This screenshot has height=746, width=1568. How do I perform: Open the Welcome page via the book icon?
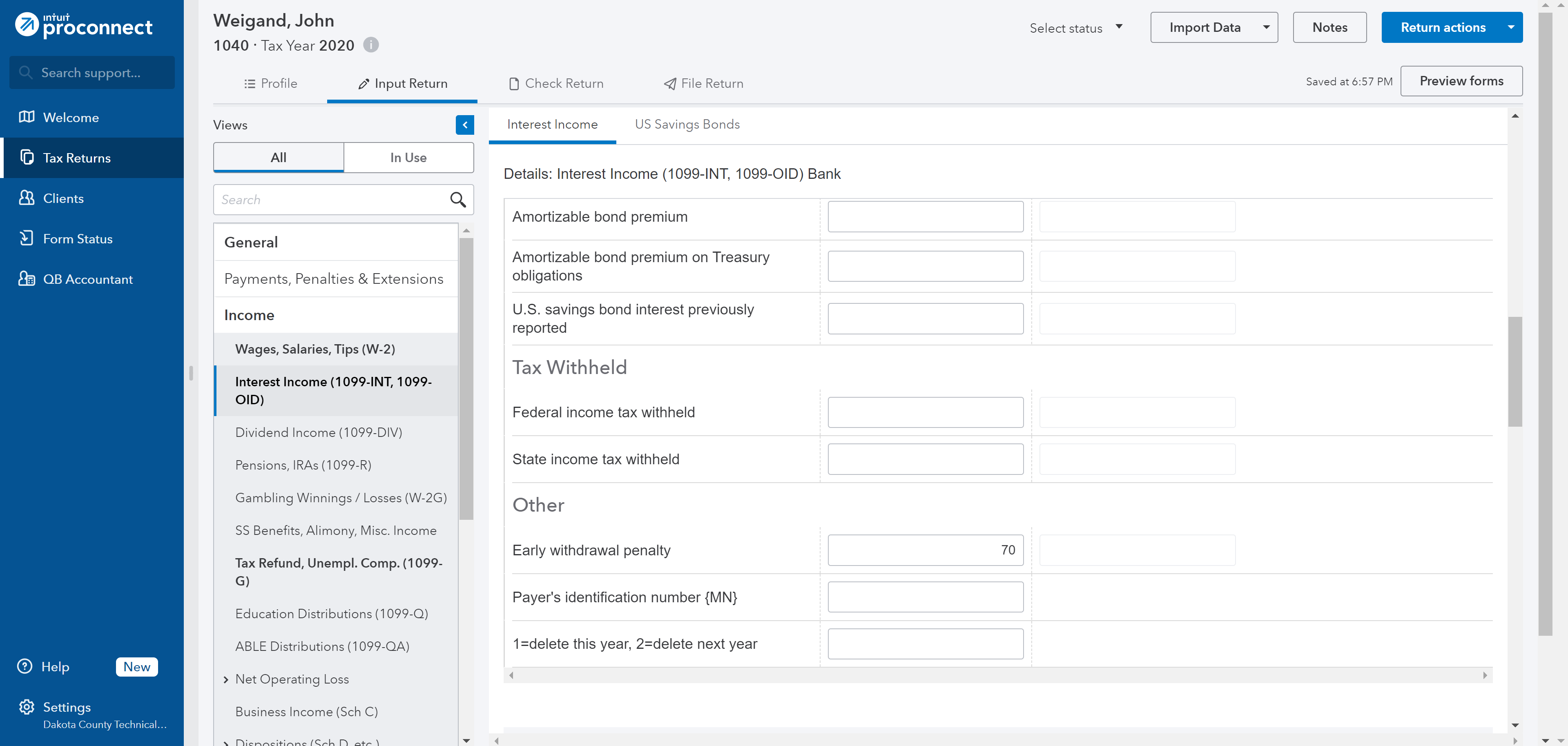tap(26, 117)
